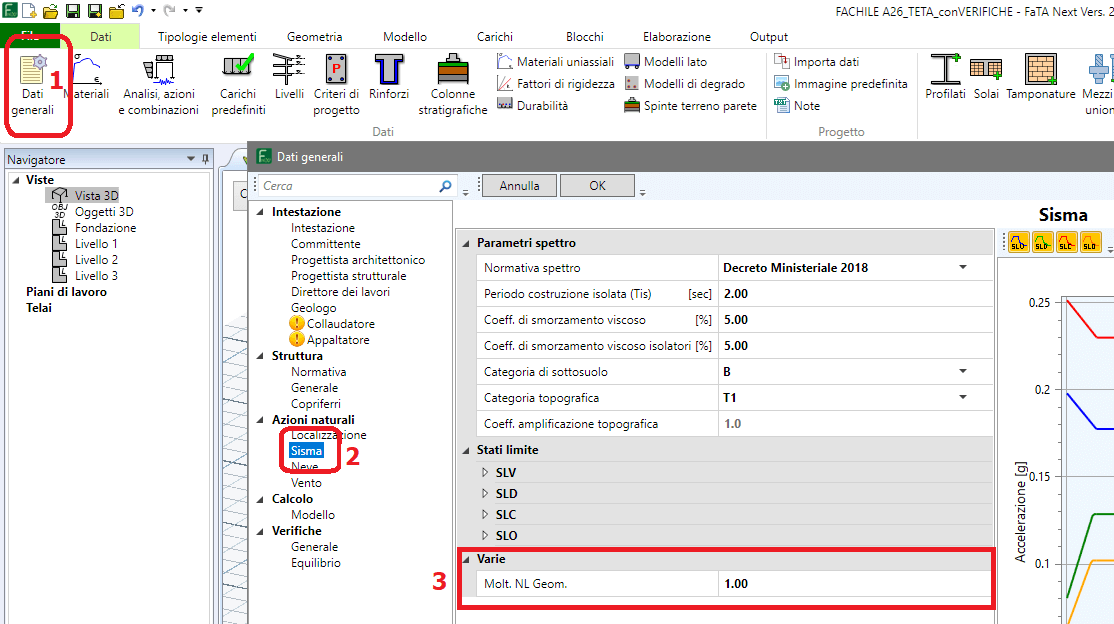This screenshot has width=1114, height=624.
Task: Collapse the Stati limite section
Action: click(466, 450)
